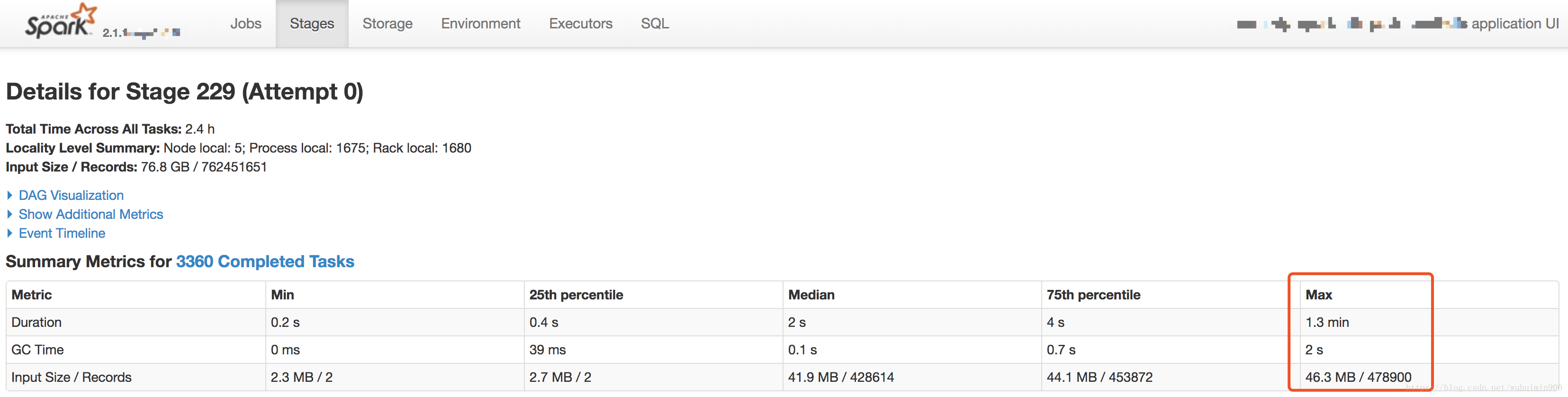
Task: Expand Show Additional Metrics
Action: pyautogui.click(x=90, y=214)
